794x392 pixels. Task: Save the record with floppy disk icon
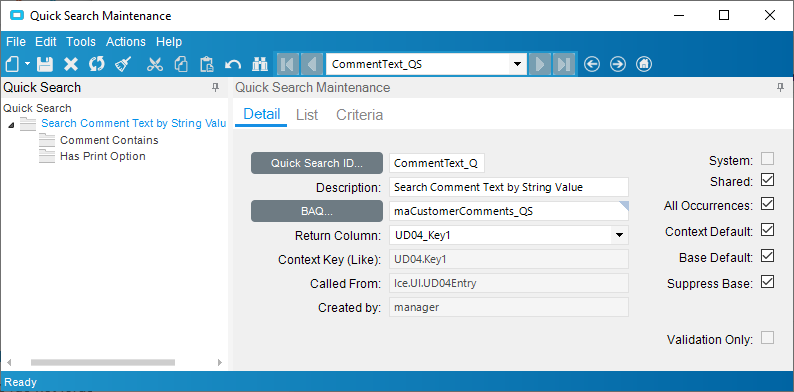[x=45, y=64]
